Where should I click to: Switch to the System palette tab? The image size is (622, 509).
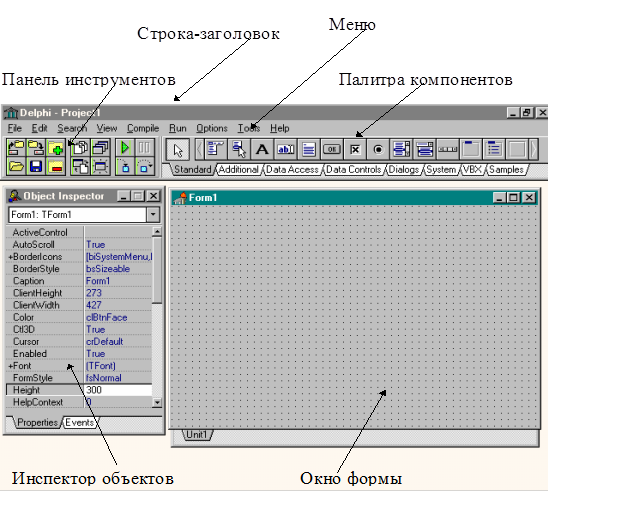441,170
